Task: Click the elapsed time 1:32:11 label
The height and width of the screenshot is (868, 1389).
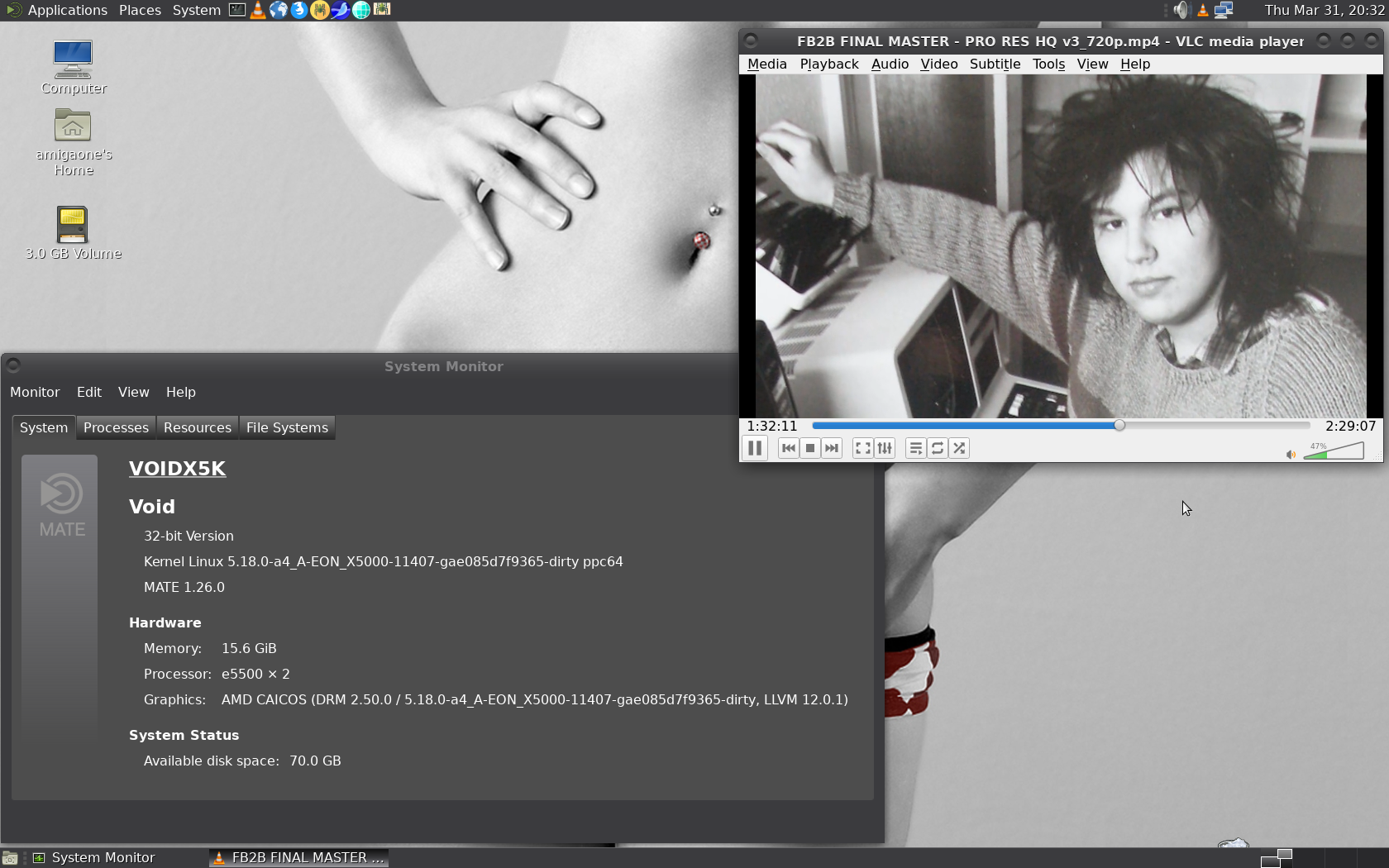Action: pos(771,426)
